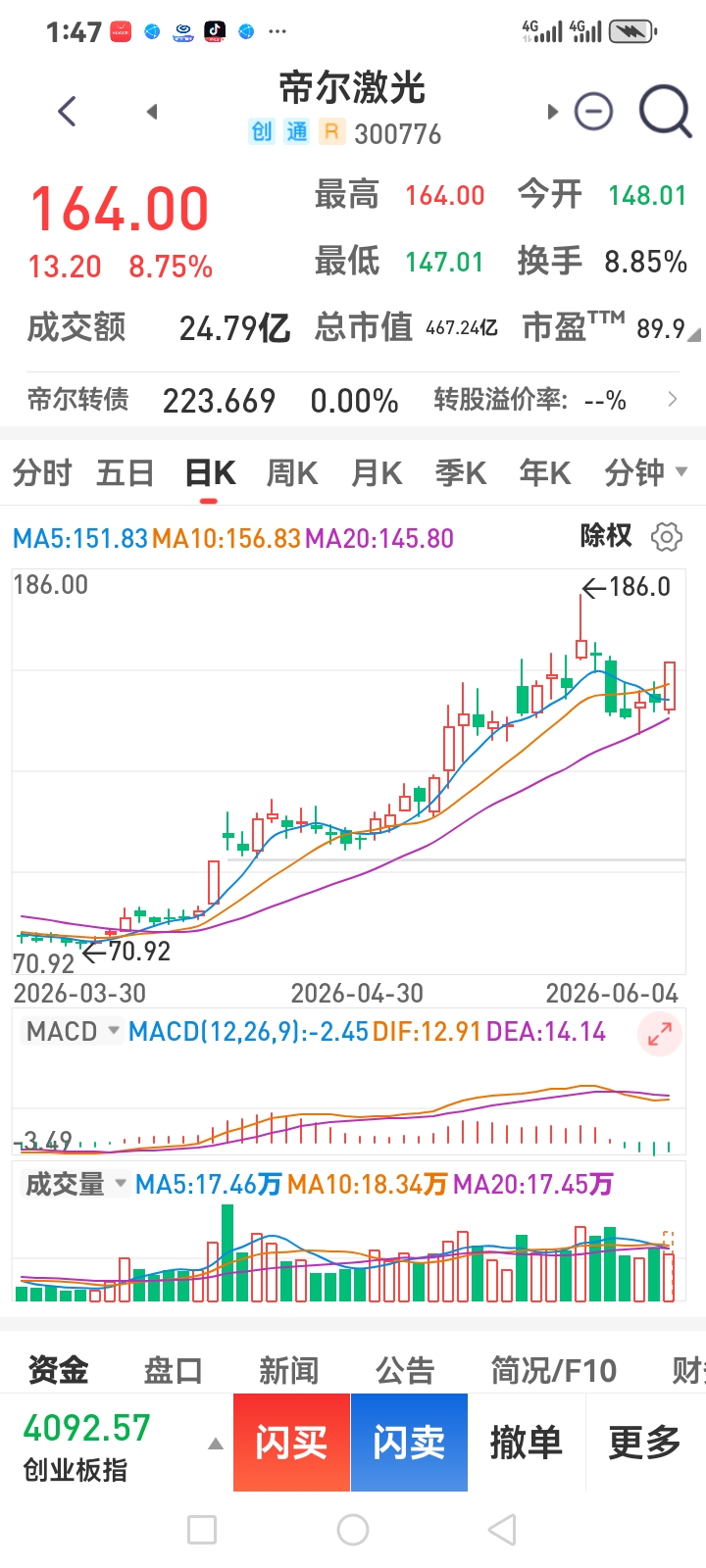Tap the 70.92 low price marker on chart
This screenshot has height=1568, width=706.
pyautogui.click(x=126, y=951)
